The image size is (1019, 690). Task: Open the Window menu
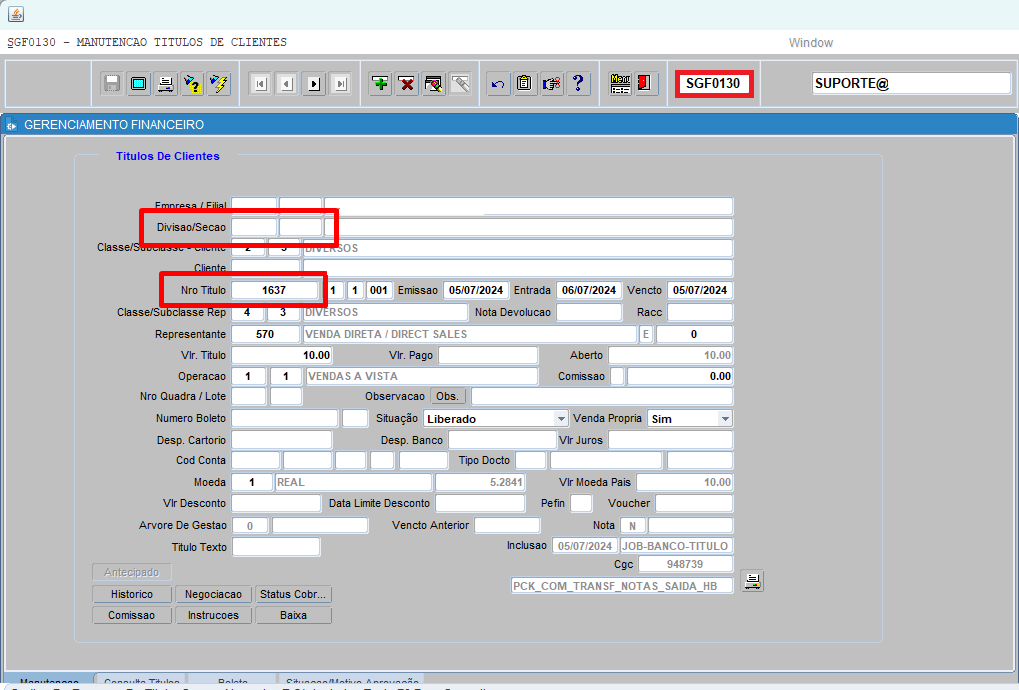click(x=810, y=43)
